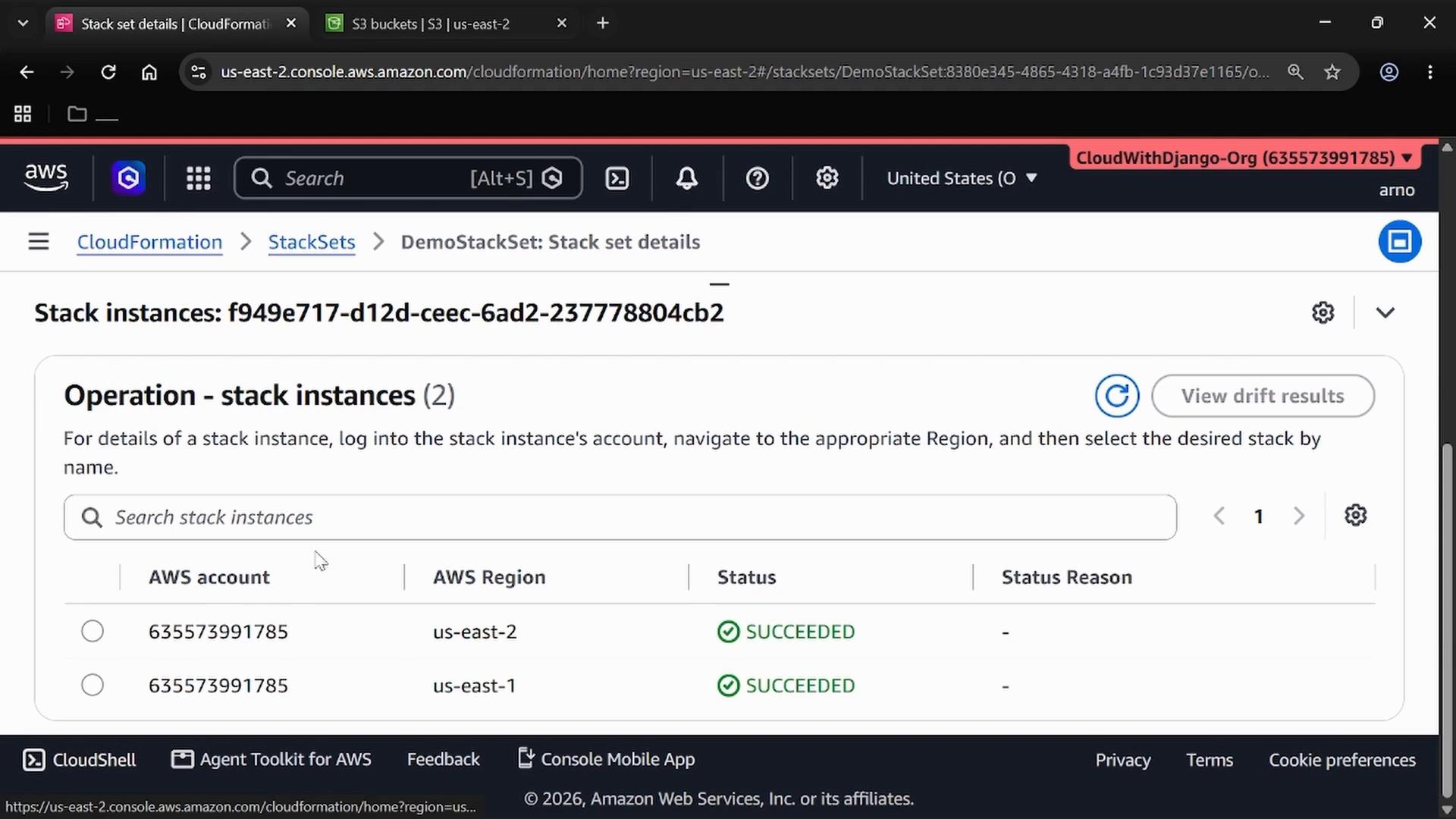Image resolution: width=1456 pixels, height=819 pixels.
Task: Open console settings gear in the top bar
Action: click(x=827, y=178)
